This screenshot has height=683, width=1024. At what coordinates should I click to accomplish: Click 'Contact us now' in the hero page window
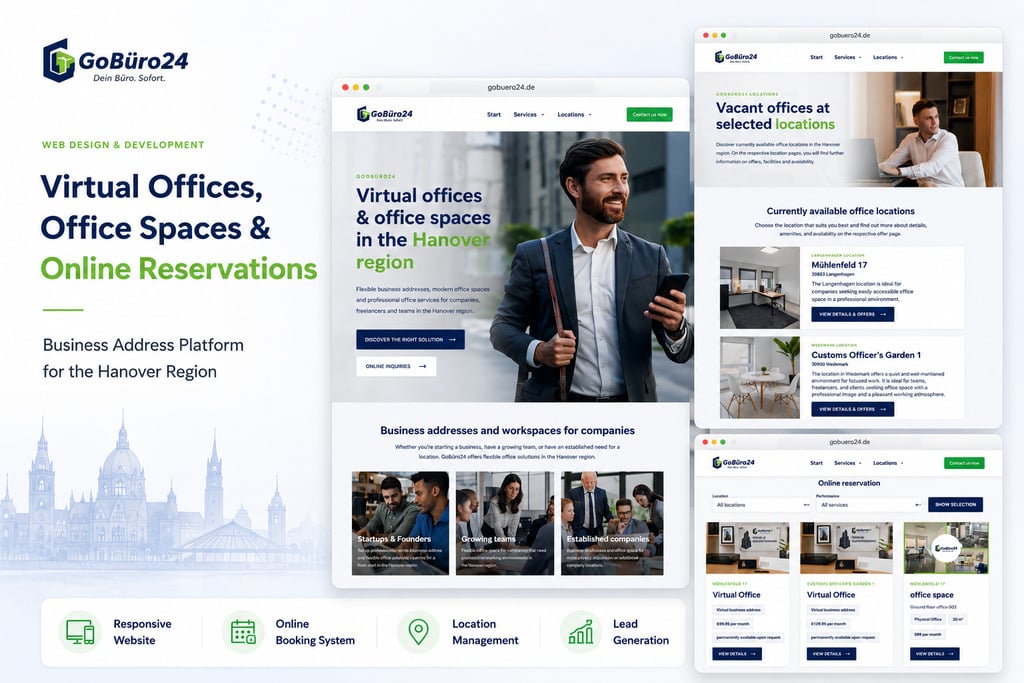tap(649, 114)
